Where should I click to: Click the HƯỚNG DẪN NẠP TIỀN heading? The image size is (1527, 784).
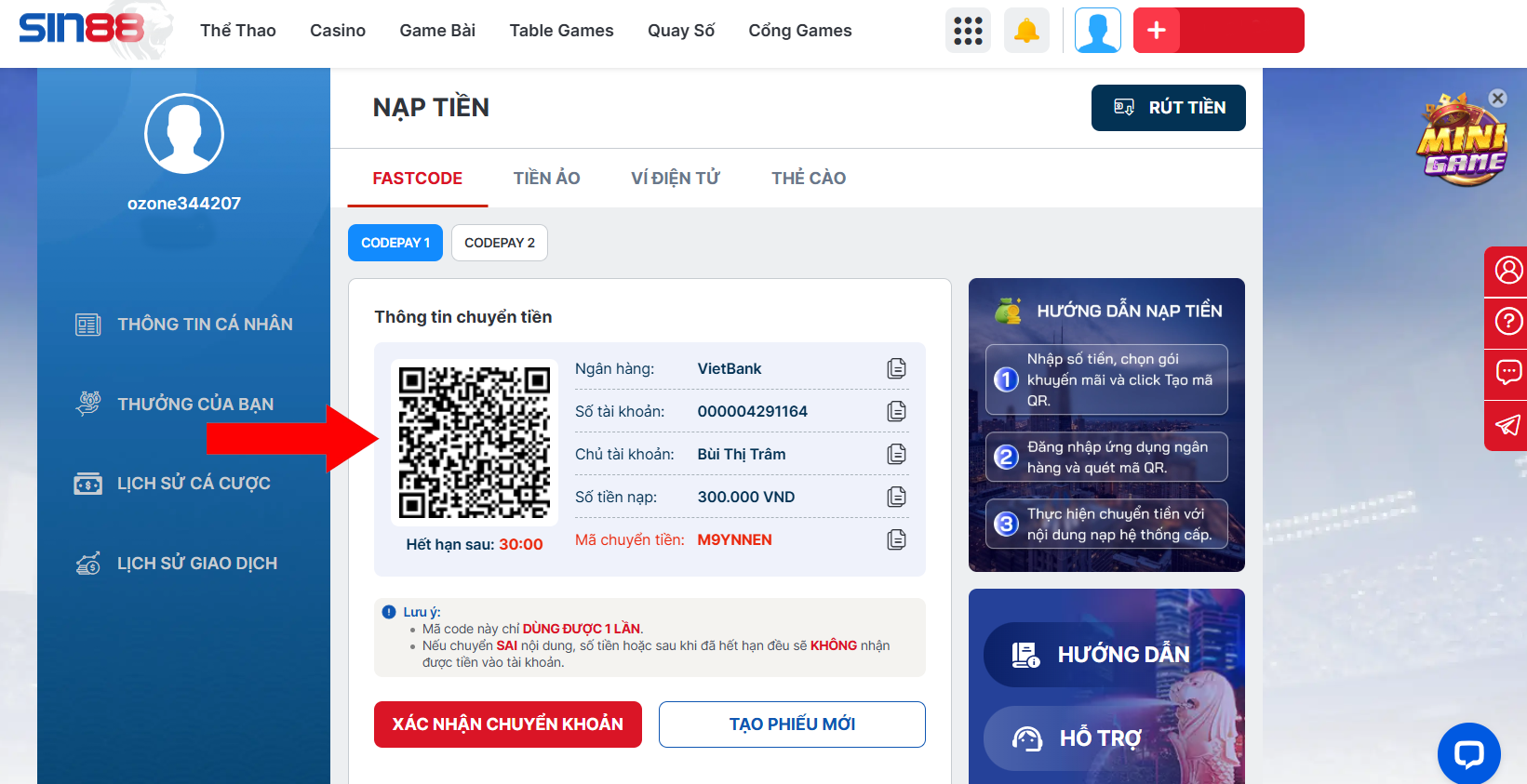pyautogui.click(x=1130, y=312)
